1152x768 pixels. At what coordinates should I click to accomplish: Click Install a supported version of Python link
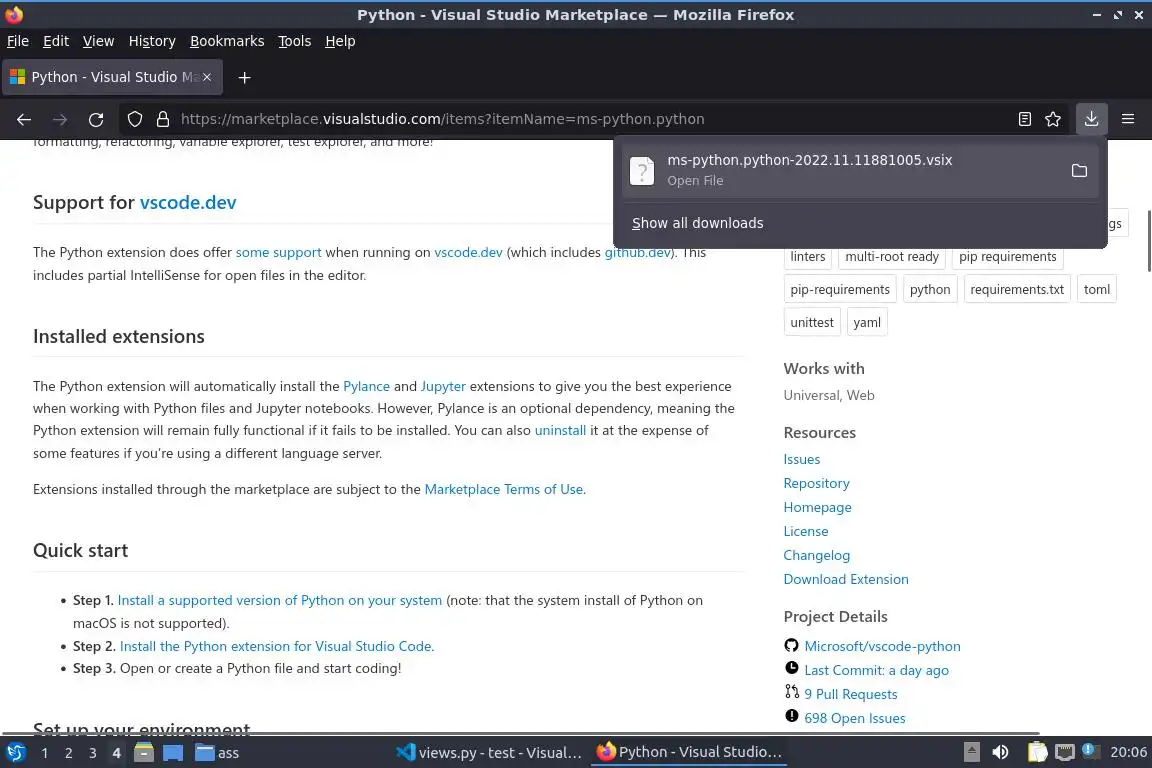pos(280,600)
